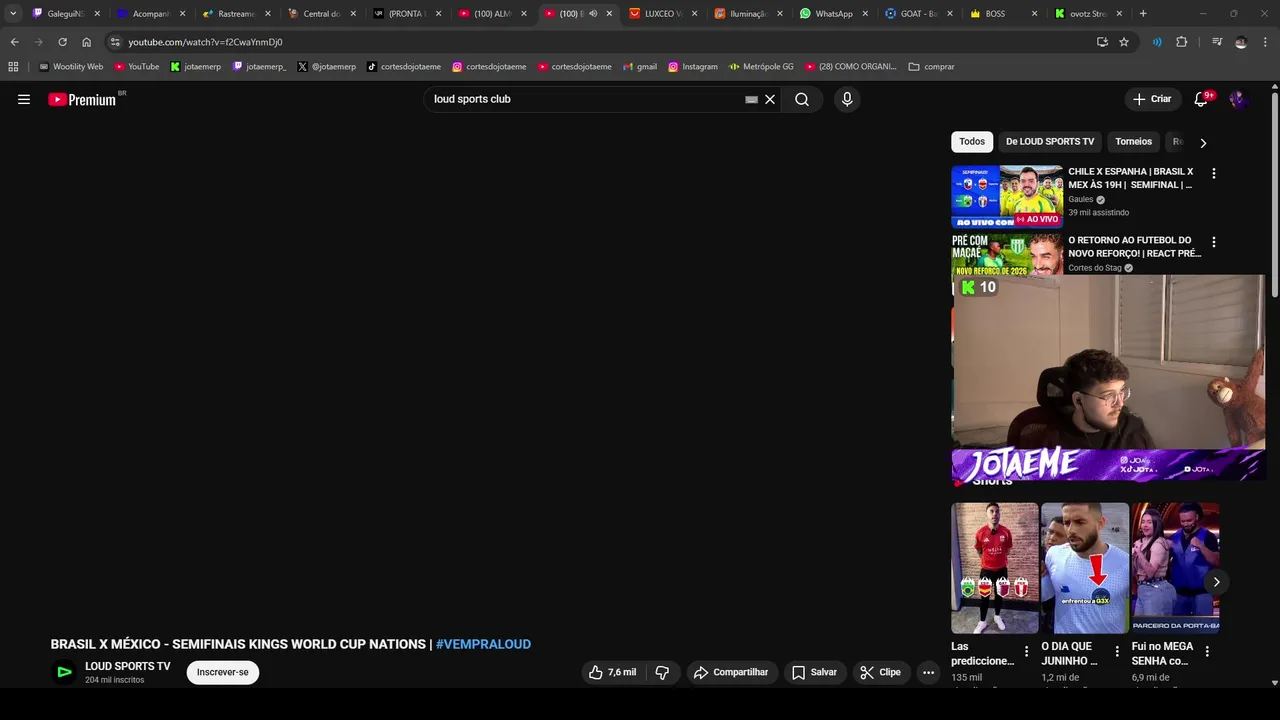The image size is (1280, 720).
Task: Open the on-screen keyboard in search box
Action: tap(751, 99)
